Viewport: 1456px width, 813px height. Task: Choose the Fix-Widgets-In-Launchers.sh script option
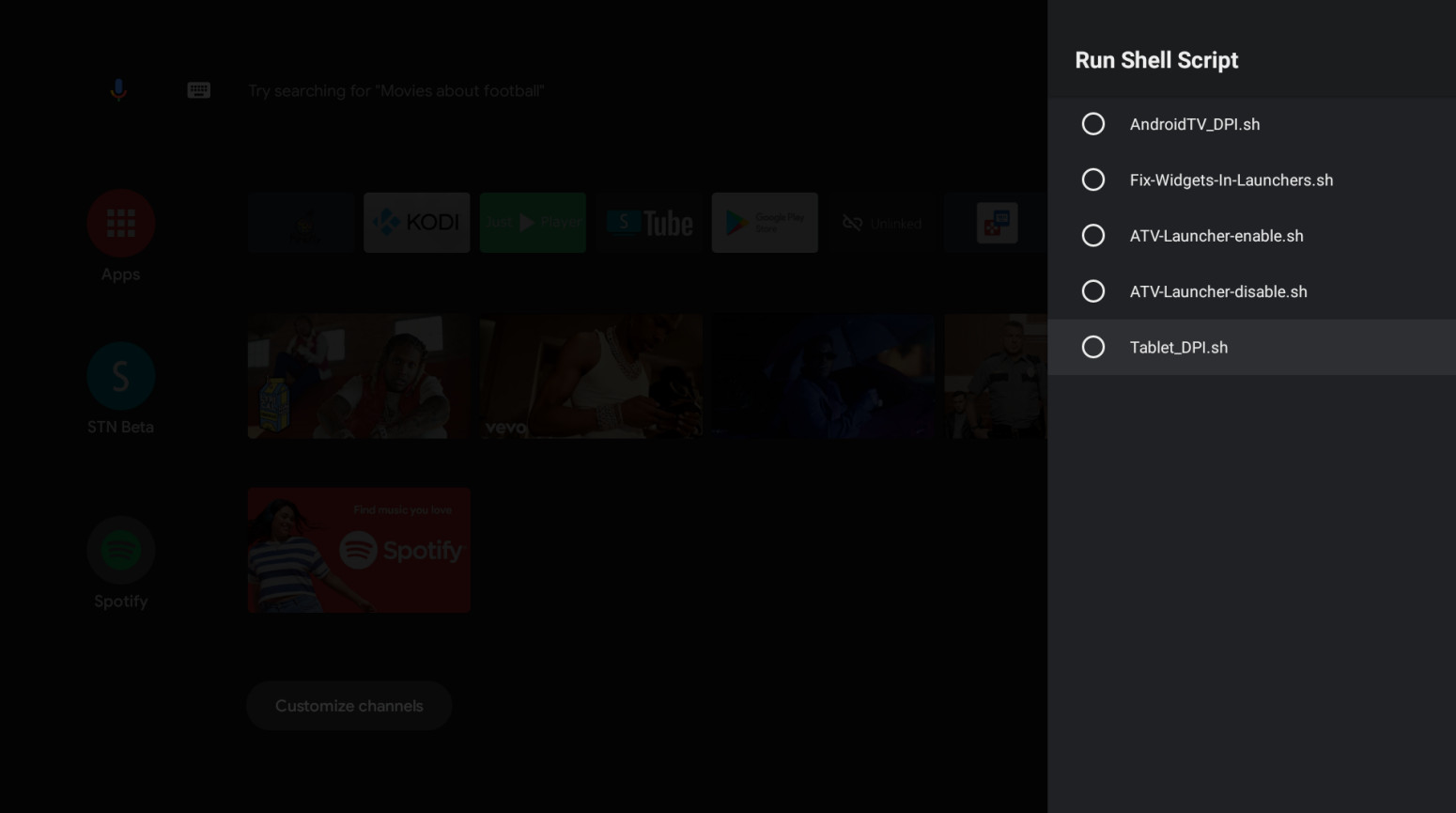[1092, 180]
